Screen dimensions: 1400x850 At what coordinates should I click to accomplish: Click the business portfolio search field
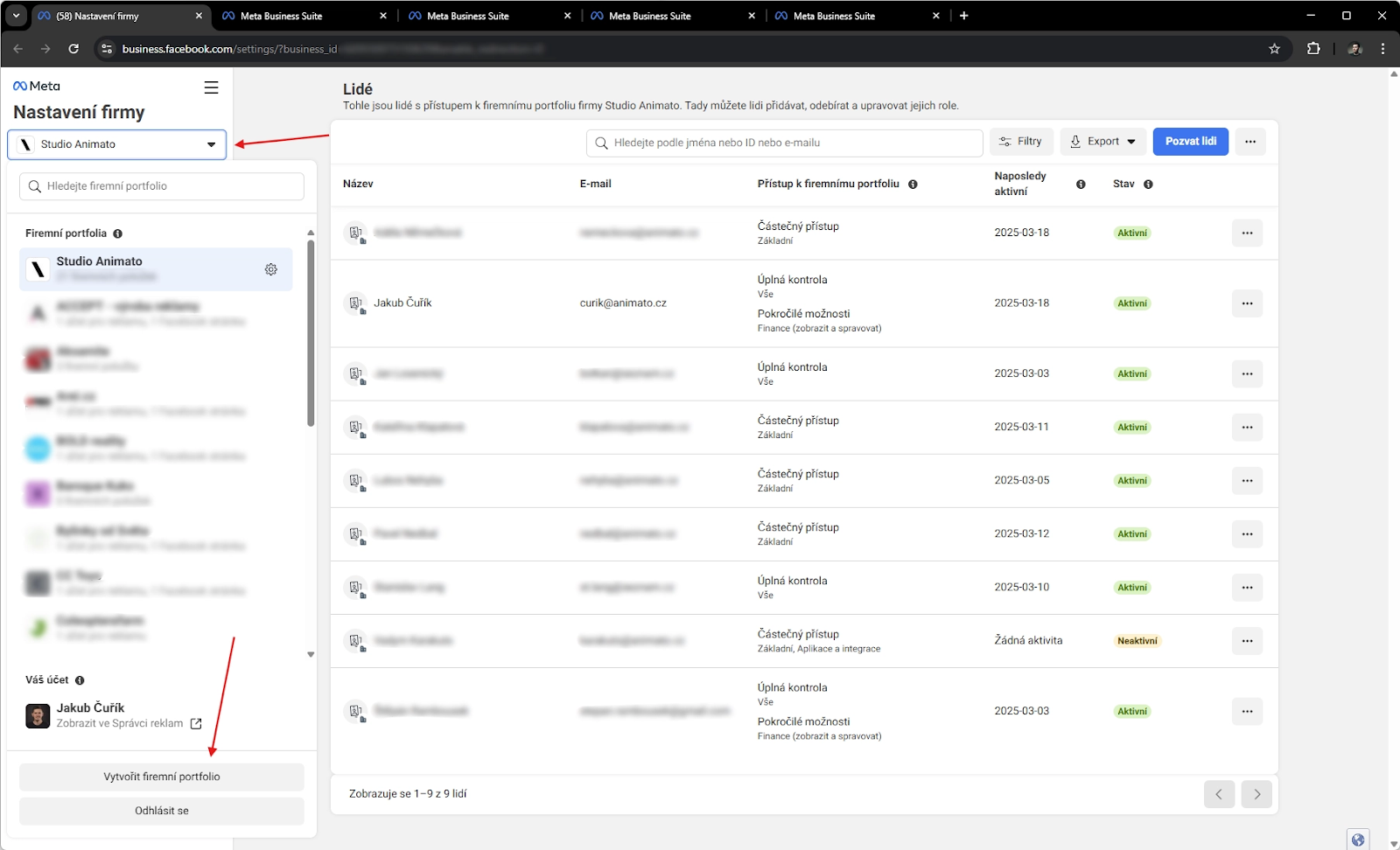click(x=162, y=186)
